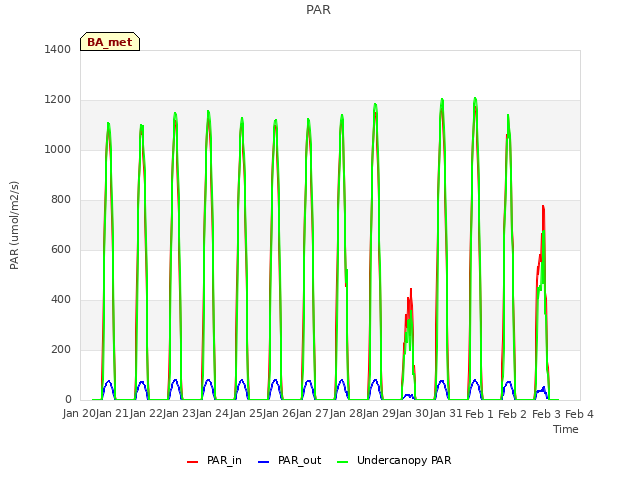Click the blue PAR_out legend swatch
Viewport: 640px width, 480px height.
(x=264, y=462)
